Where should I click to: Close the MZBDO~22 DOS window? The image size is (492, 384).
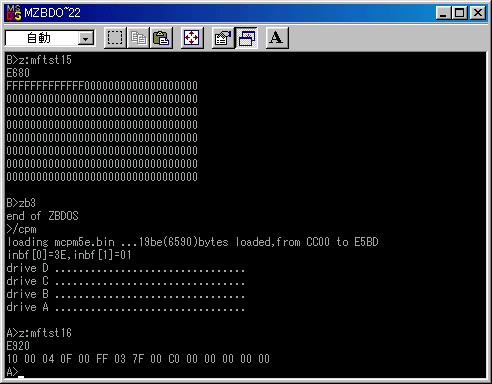coord(478,13)
